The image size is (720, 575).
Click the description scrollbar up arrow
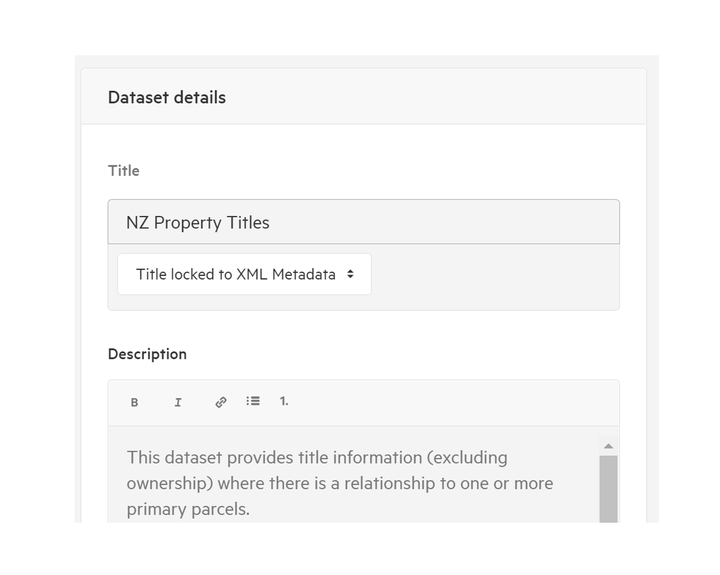[x=608, y=446]
